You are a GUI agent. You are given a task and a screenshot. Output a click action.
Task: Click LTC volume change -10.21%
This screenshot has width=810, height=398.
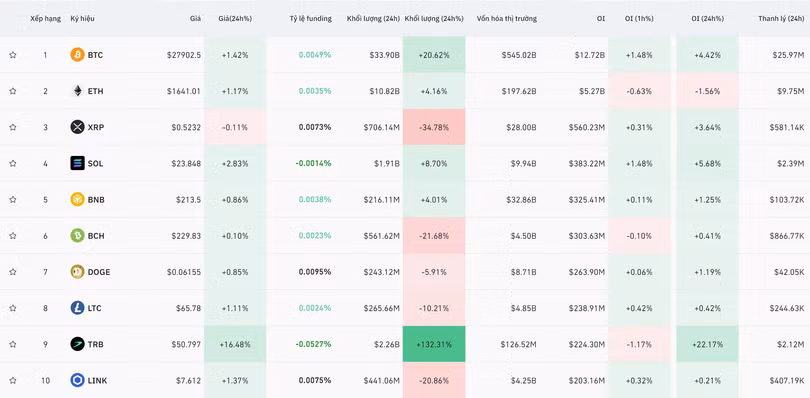[434, 308]
